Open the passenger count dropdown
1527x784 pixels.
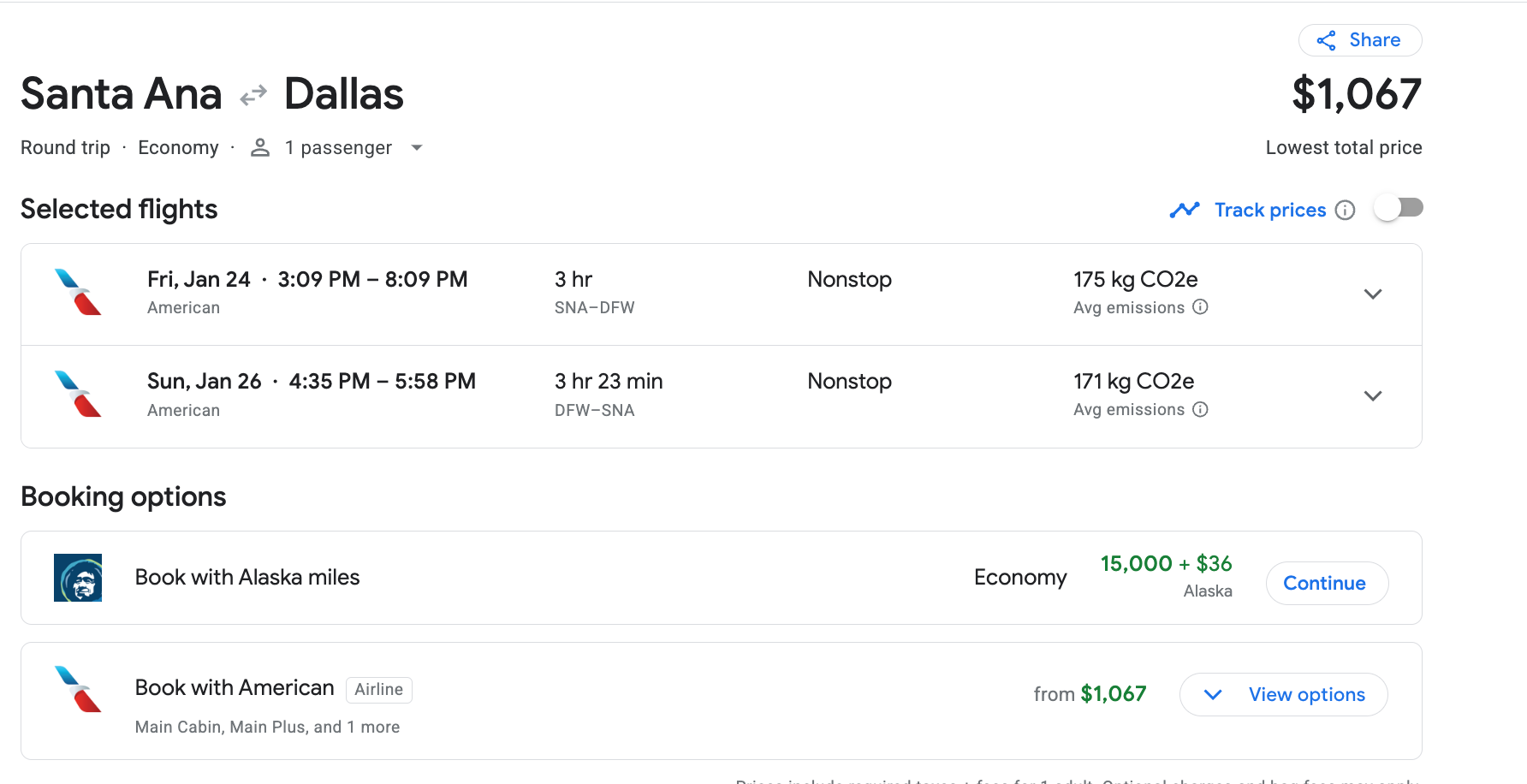(x=417, y=148)
